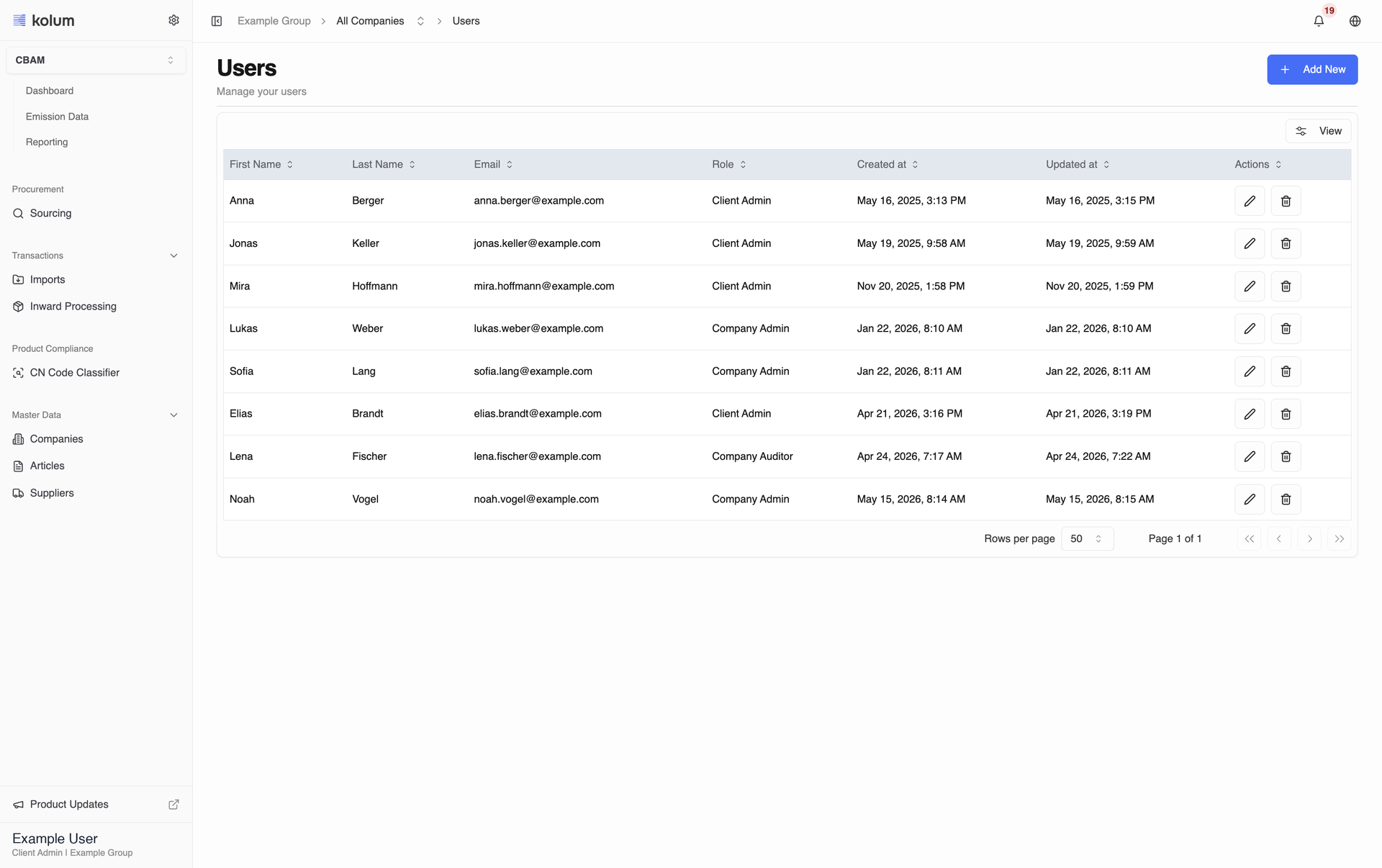The width and height of the screenshot is (1382, 868).
Task: Click Users breadcrumb item
Action: click(x=466, y=21)
